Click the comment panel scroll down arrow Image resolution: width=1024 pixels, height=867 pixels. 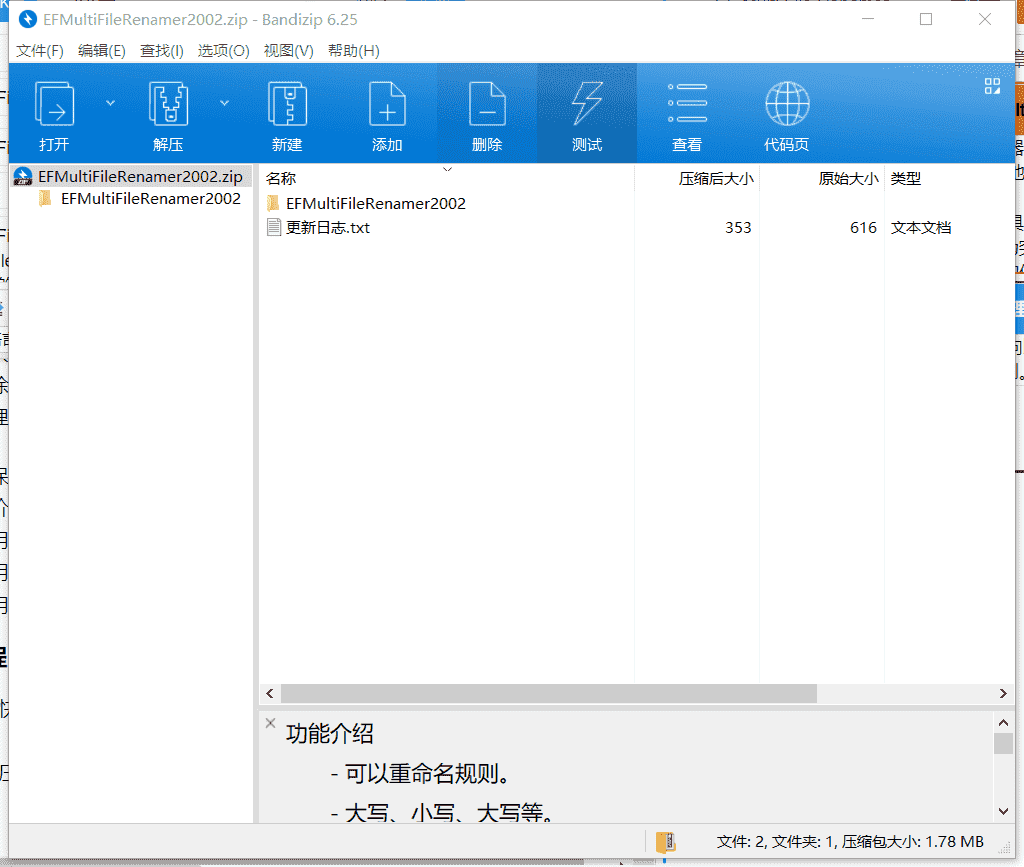(1003, 812)
